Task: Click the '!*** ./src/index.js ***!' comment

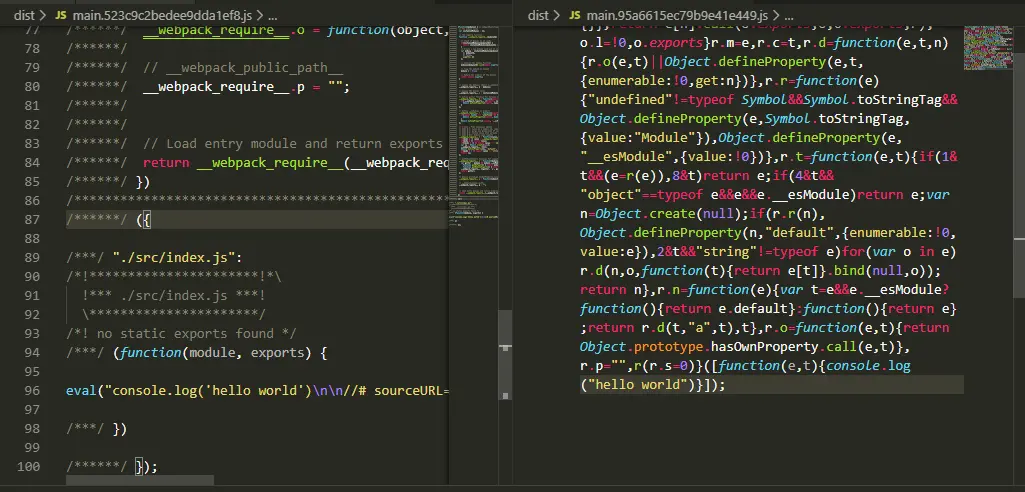Action: pos(173,295)
